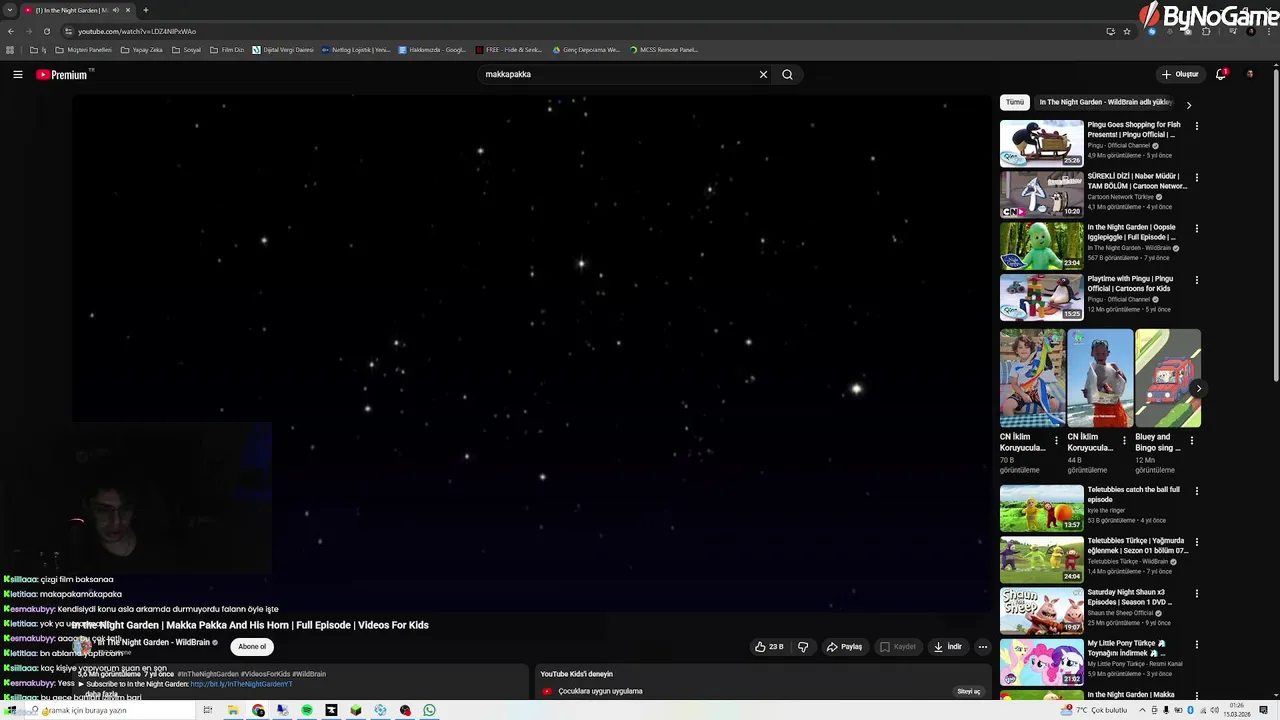Open the tab search dropdown arrow
The image size is (1280, 720).
tap(9, 10)
